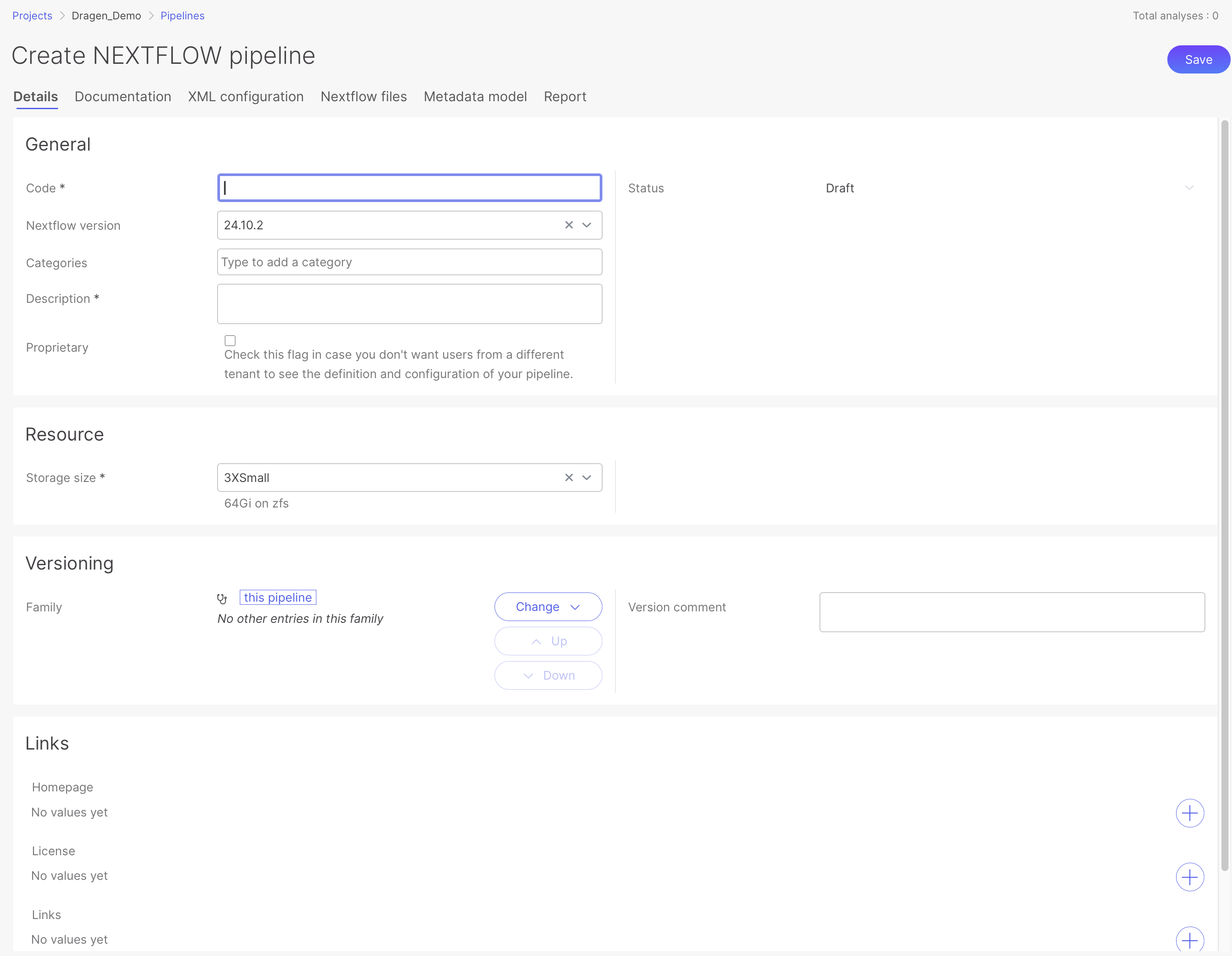The image size is (1232, 956).
Task: Check the Proprietary checkbox
Action: coord(230,340)
